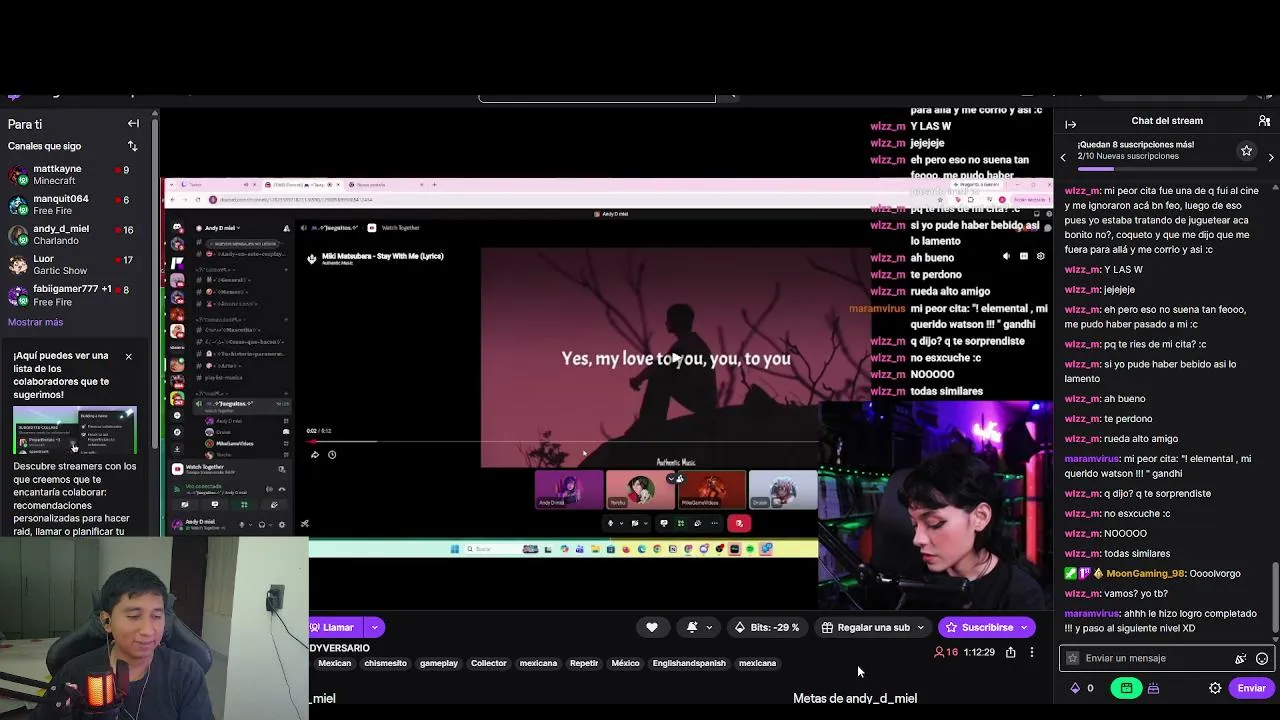Share the stream with the share icon
Screen dimensions: 1280x720
(1011, 652)
